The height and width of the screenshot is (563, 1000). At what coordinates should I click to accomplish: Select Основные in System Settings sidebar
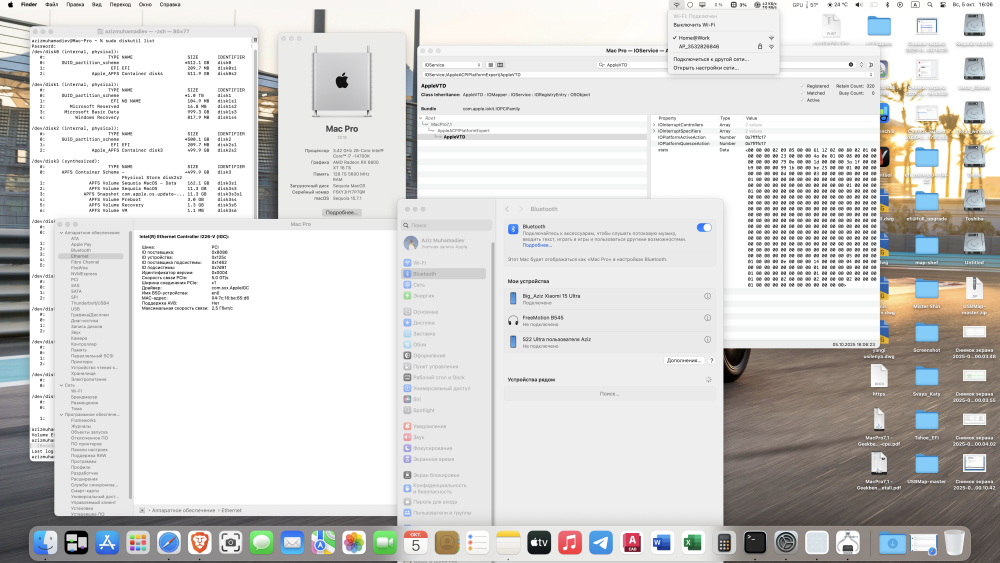444,312
